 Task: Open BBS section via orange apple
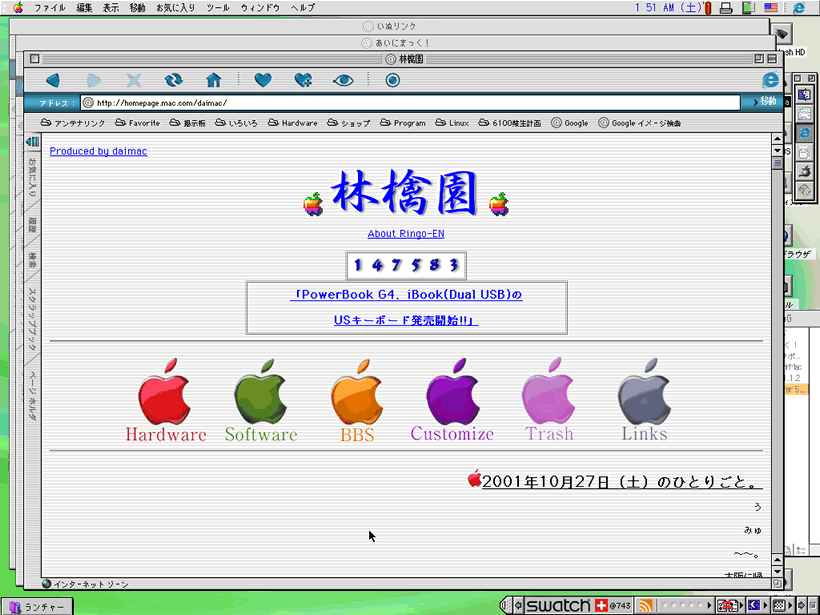click(x=357, y=401)
